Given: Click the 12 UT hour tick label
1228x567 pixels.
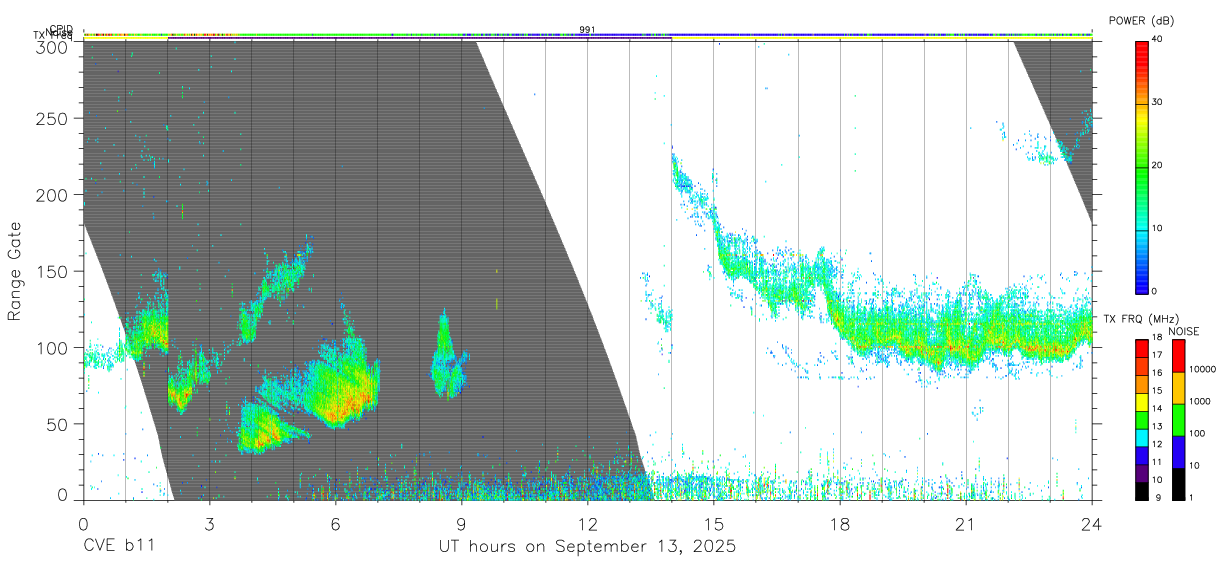Looking at the screenshot, I should coord(588,524).
